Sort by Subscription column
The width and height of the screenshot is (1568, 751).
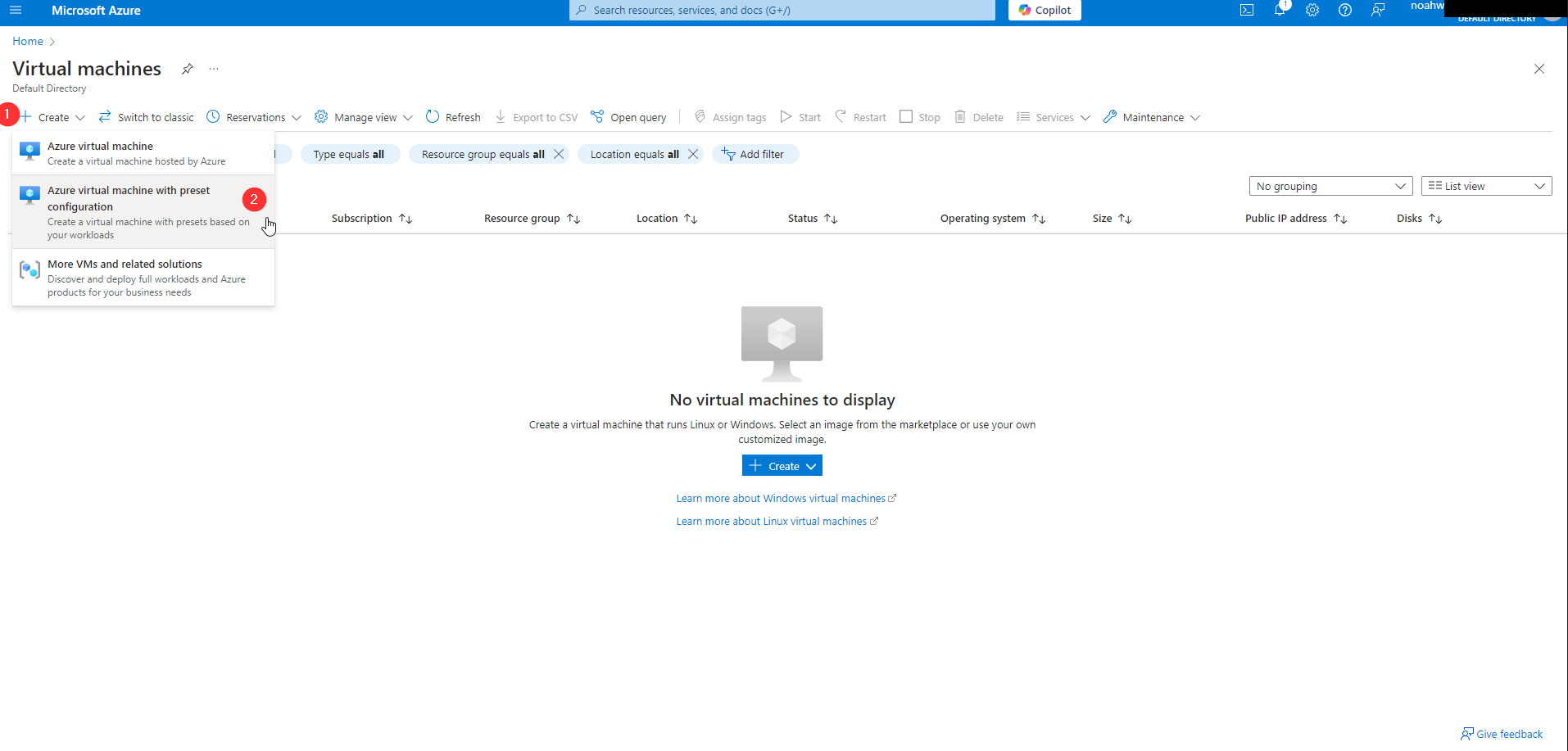(372, 219)
